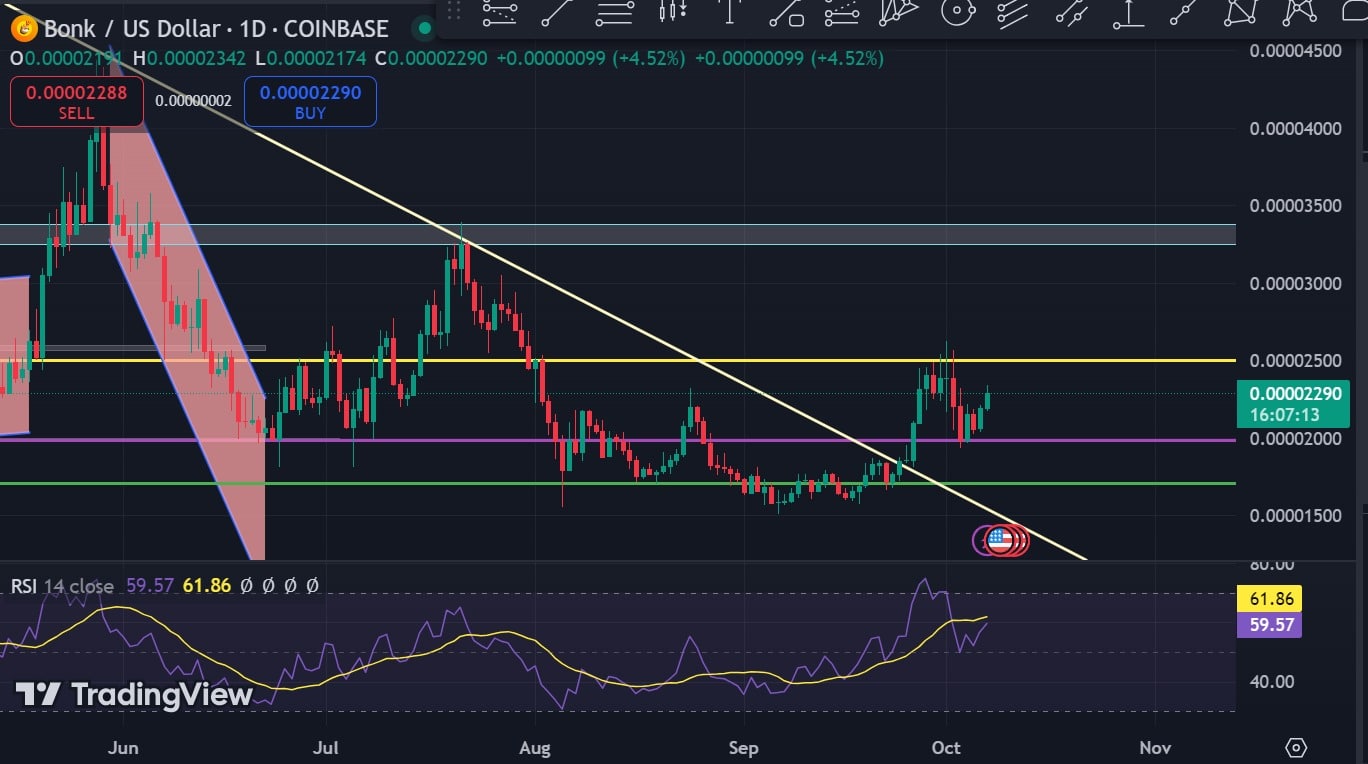Click the SELL 0.00002288 button

coord(76,102)
